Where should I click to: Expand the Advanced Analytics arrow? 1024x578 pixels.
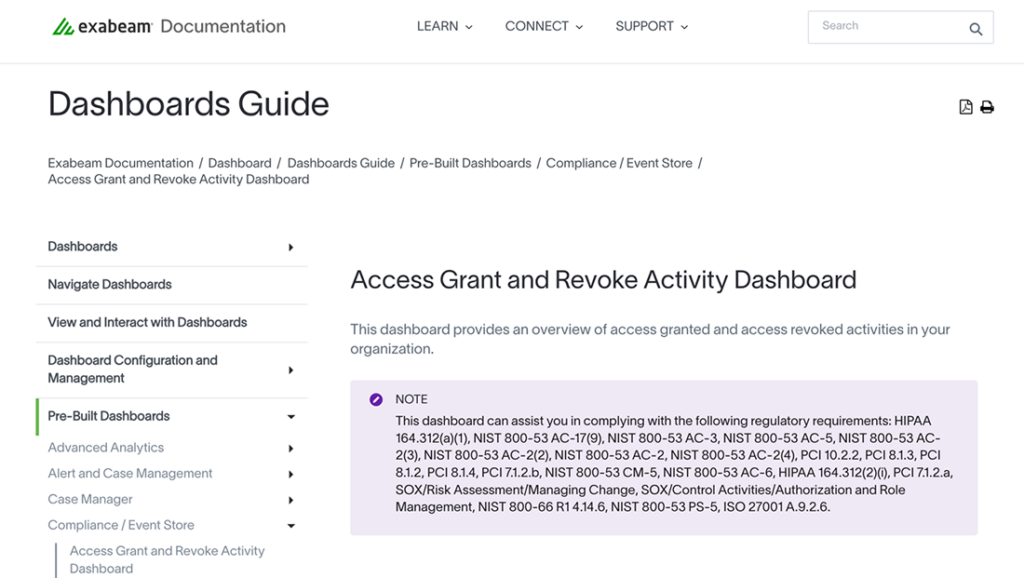tap(291, 449)
